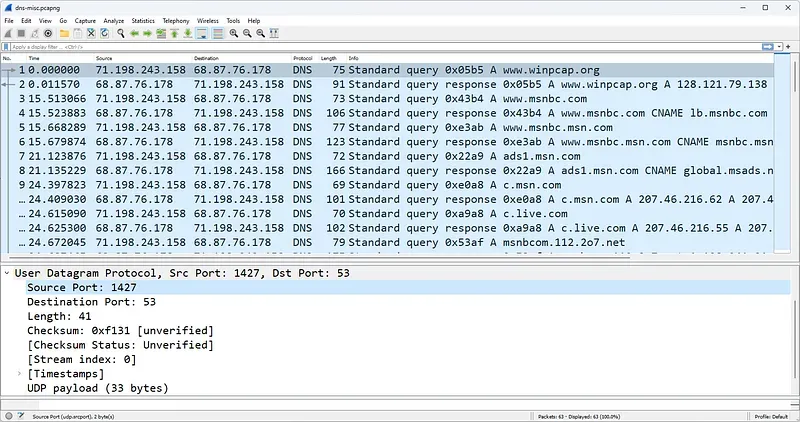Select the UDP payload (33 bytes) row
800x422 pixels.
coord(97,388)
